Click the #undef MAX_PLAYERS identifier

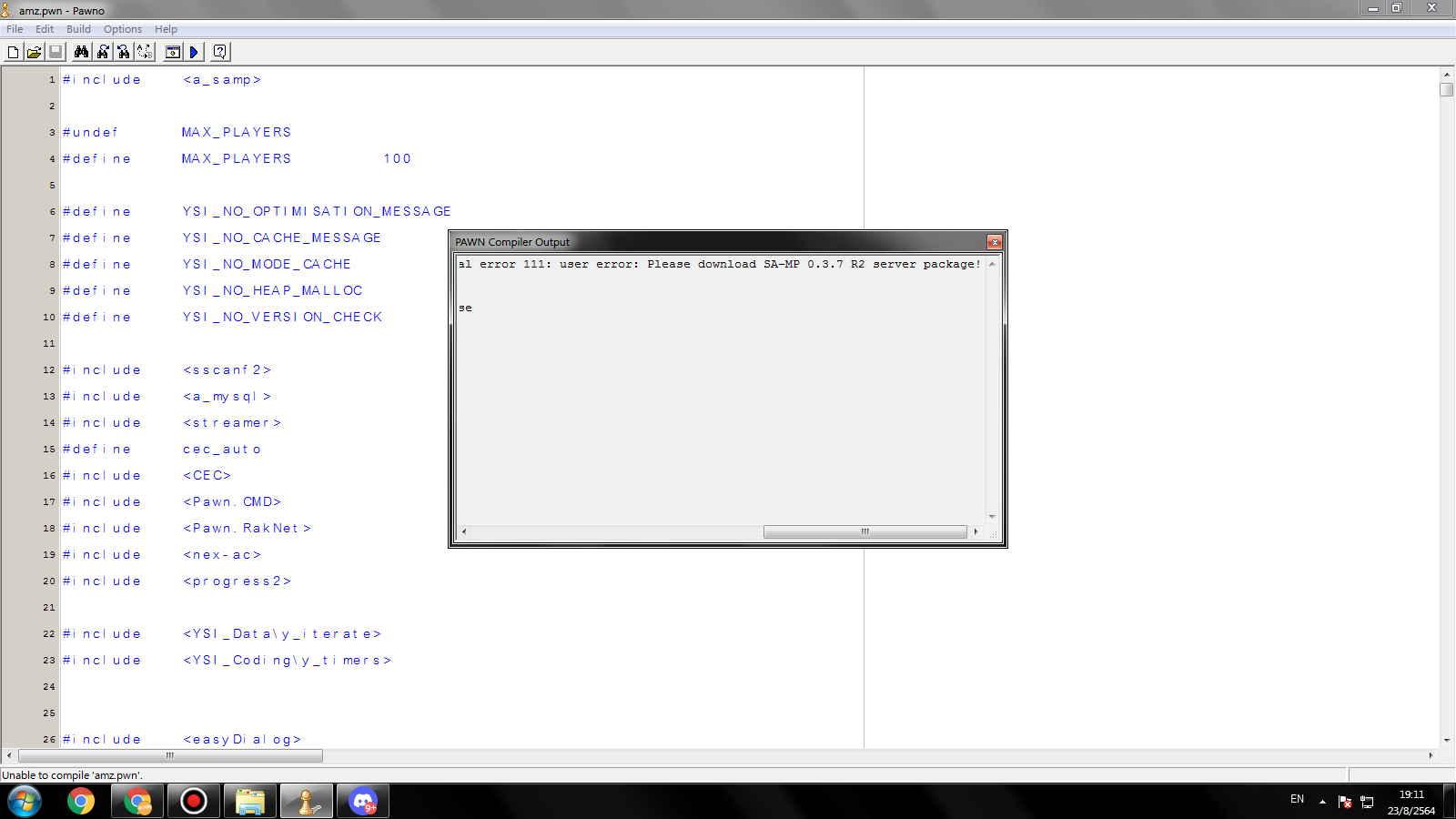(237, 132)
